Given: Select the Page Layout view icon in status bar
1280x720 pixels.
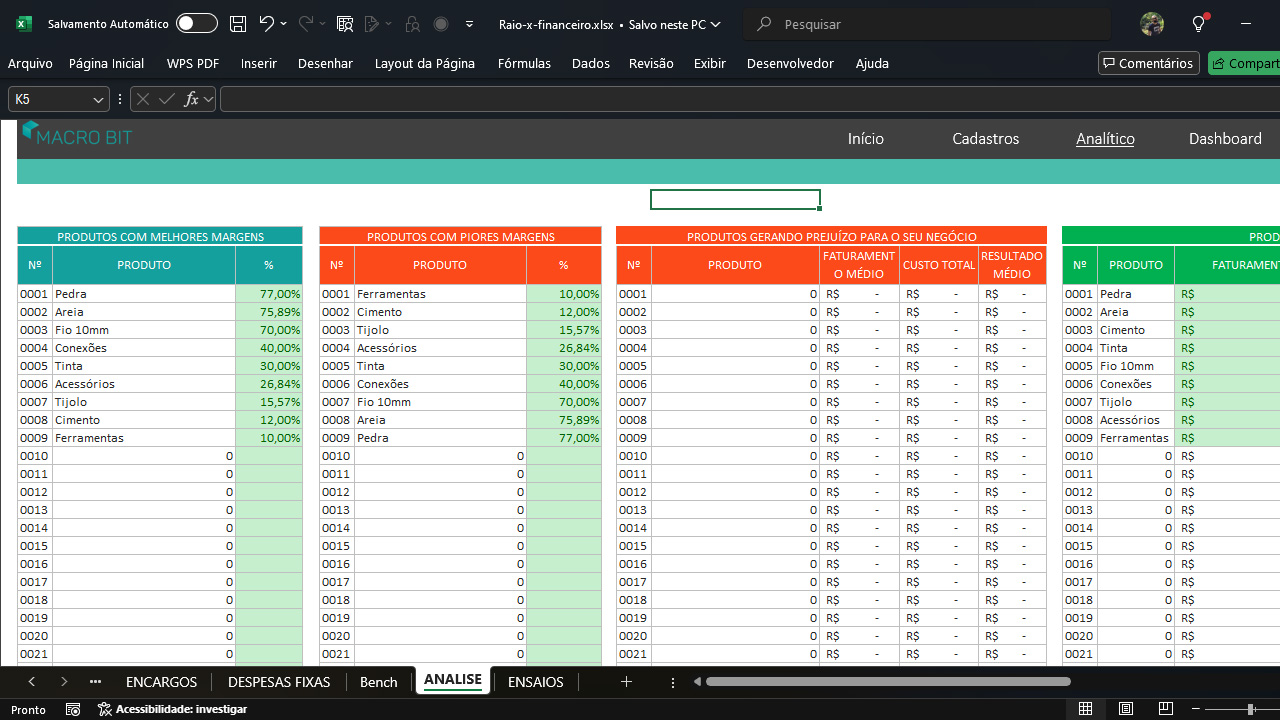Looking at the screenshot, I should coord(1126,709).
